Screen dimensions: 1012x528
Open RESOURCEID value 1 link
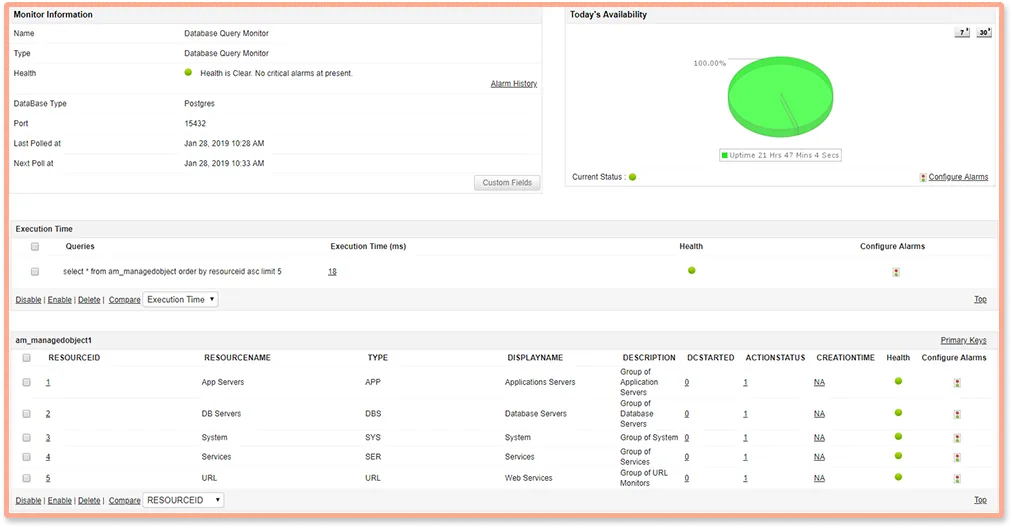tap(48, 383)
